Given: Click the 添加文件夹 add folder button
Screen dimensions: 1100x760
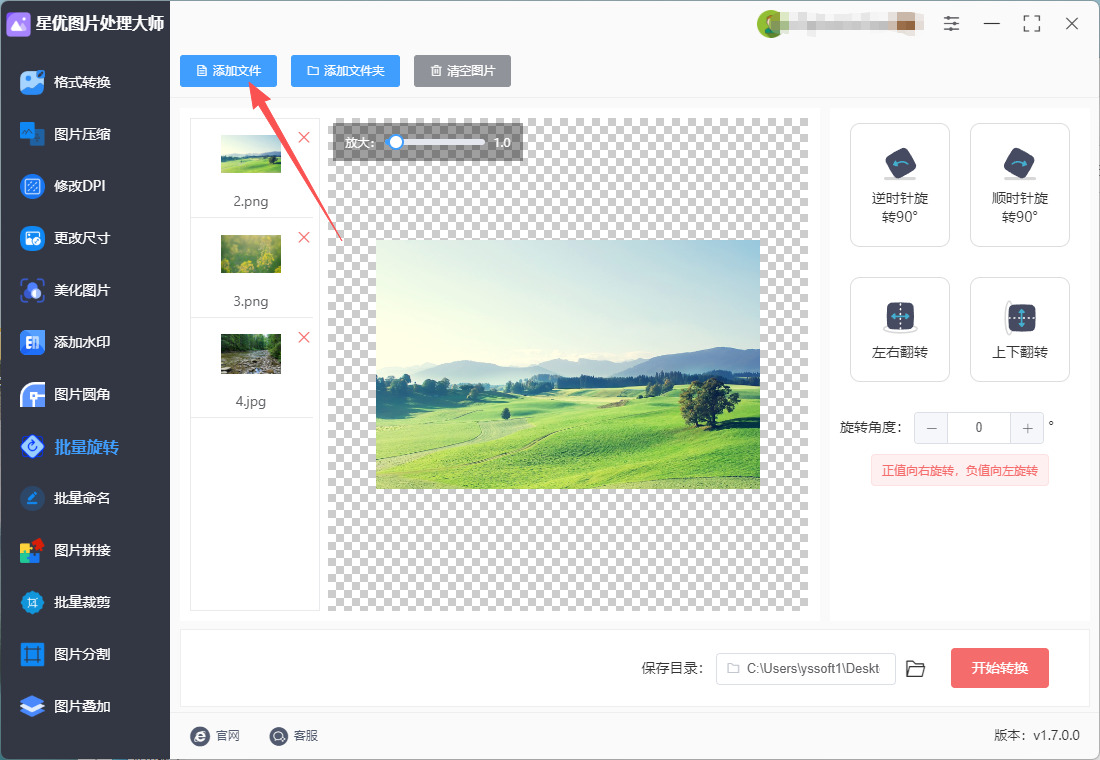Looking at the screenshot, I should (x=345, y=71).
